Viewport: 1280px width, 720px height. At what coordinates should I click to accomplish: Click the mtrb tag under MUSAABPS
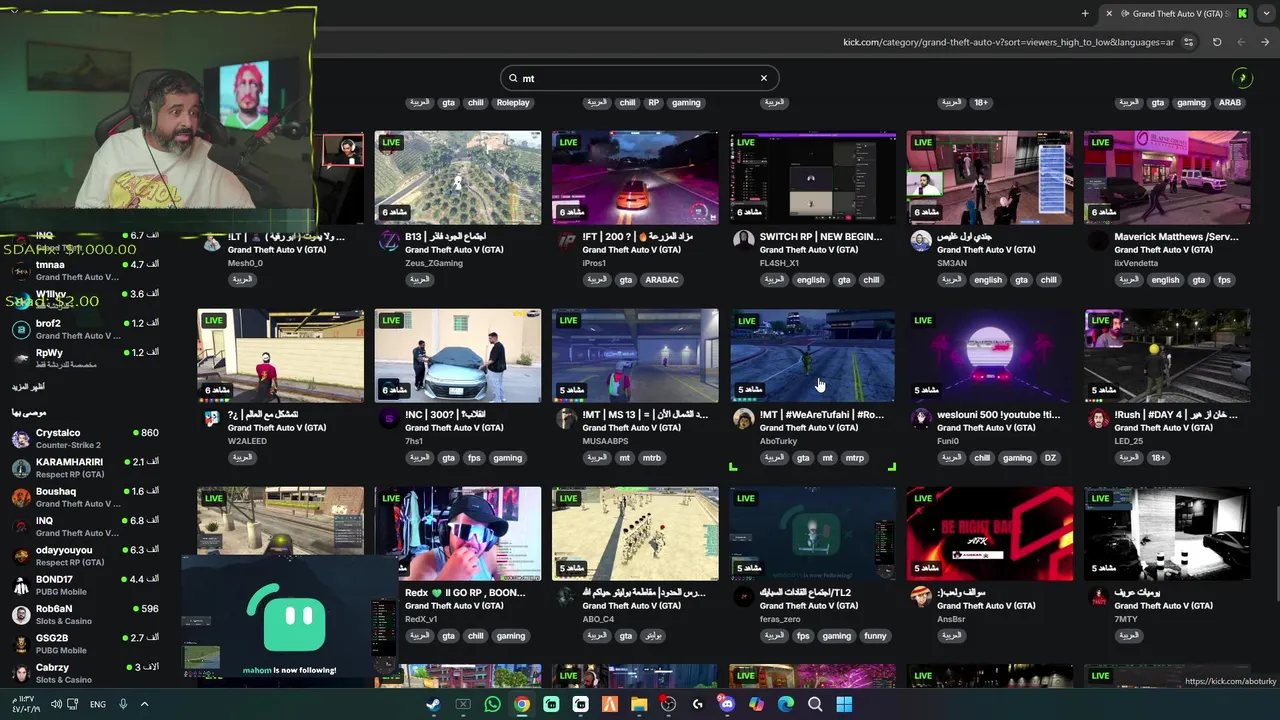[x=652, y=458]
